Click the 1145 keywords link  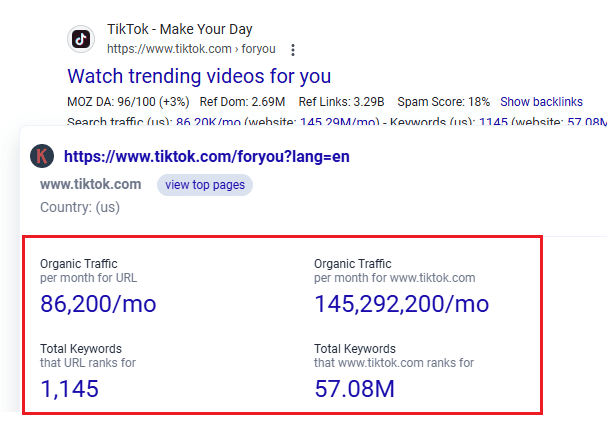pyautogui.click(x=493, y=122)
